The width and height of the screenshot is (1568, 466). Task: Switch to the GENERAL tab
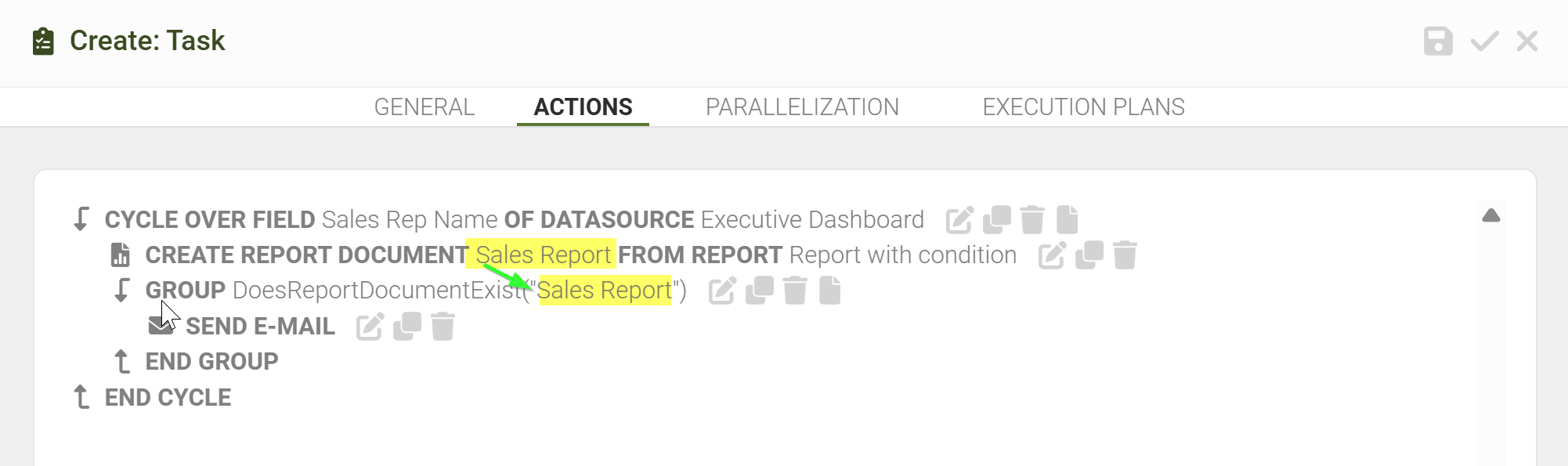coord(425,107)
